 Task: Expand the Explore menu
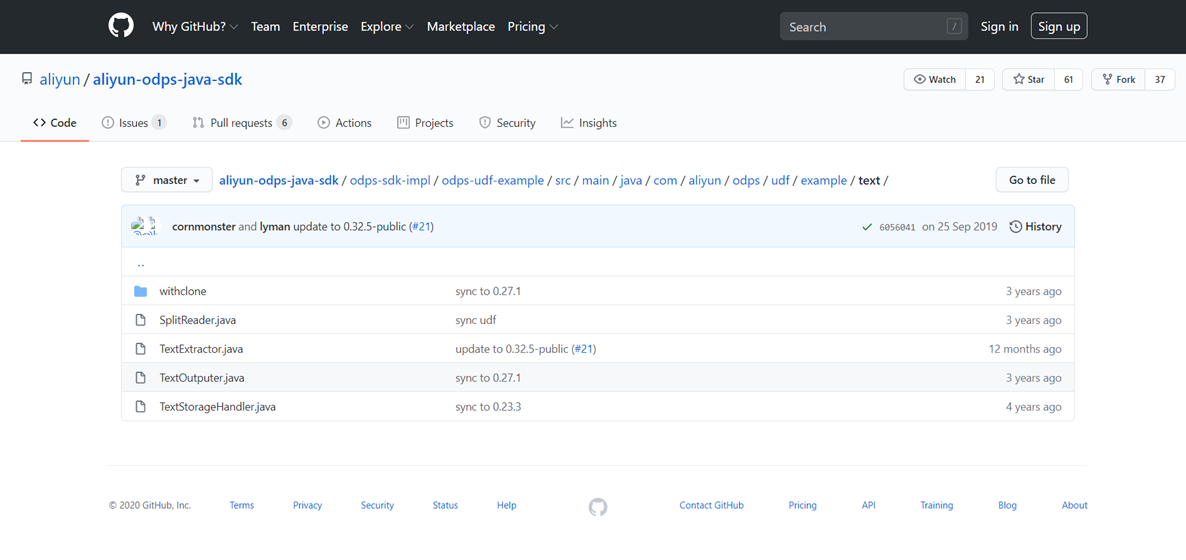387,26
